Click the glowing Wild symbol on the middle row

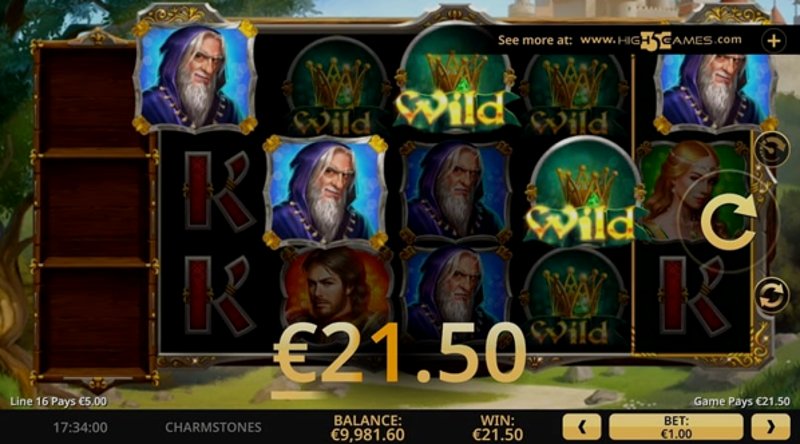tap(582, 194)
